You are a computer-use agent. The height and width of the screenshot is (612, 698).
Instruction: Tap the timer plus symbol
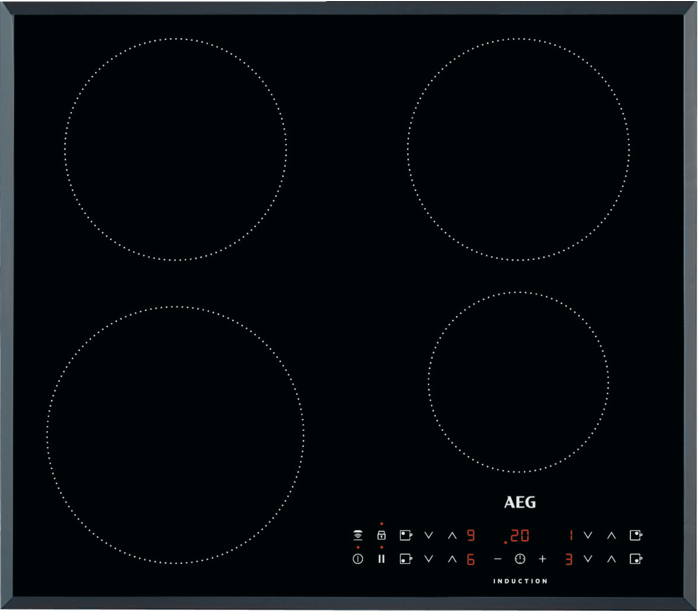click(x=542, y=559)
